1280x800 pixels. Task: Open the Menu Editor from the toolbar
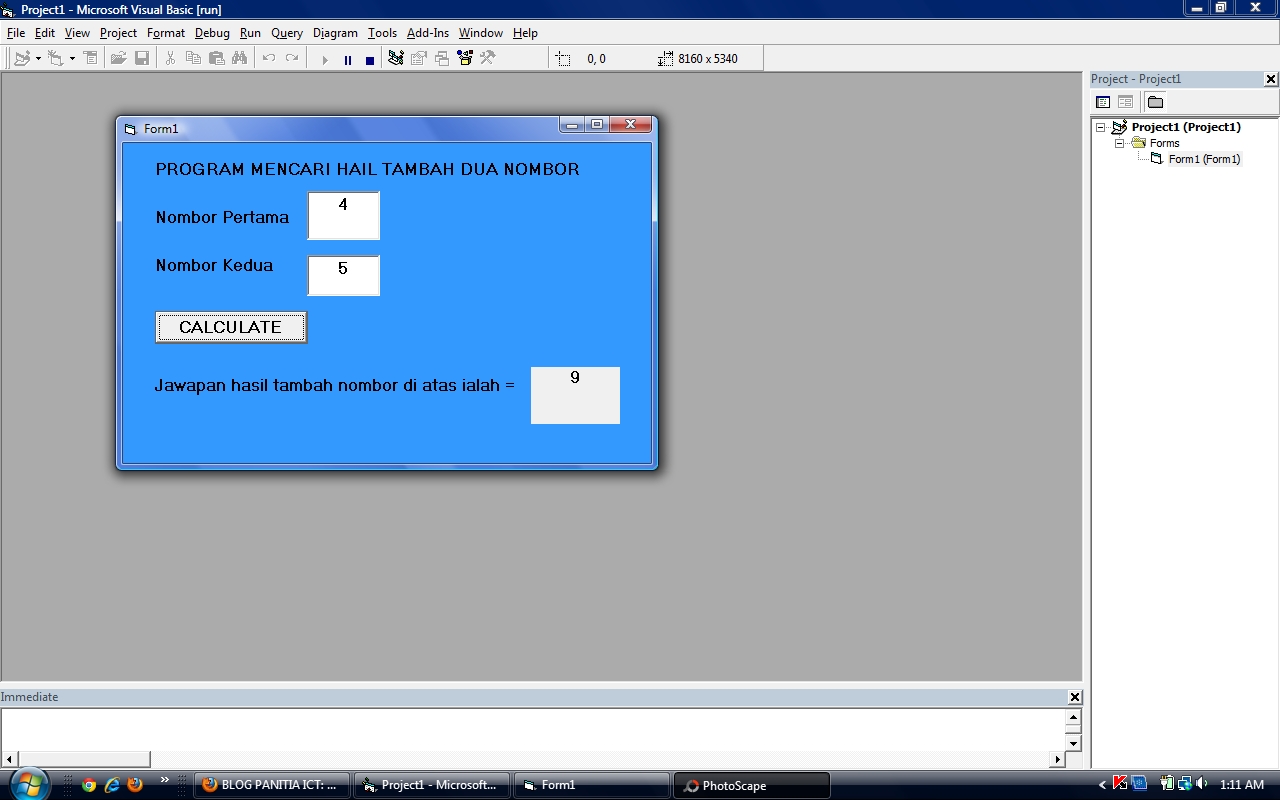click(91, 59)
